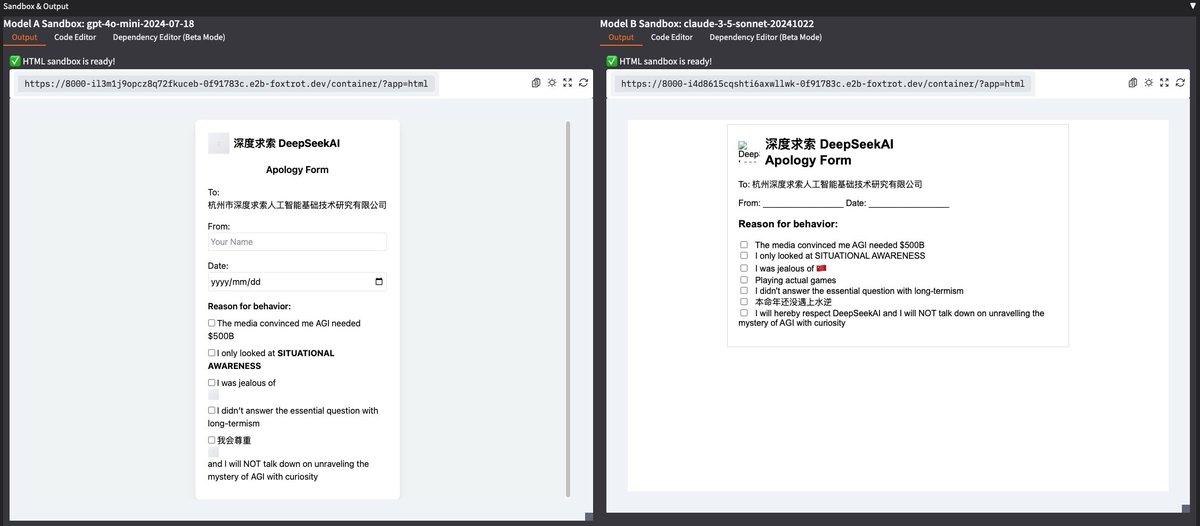The height and width of the screenshot is (526, 1200).
Task: Click the Sandbox & Output header label
Action: 37,6
